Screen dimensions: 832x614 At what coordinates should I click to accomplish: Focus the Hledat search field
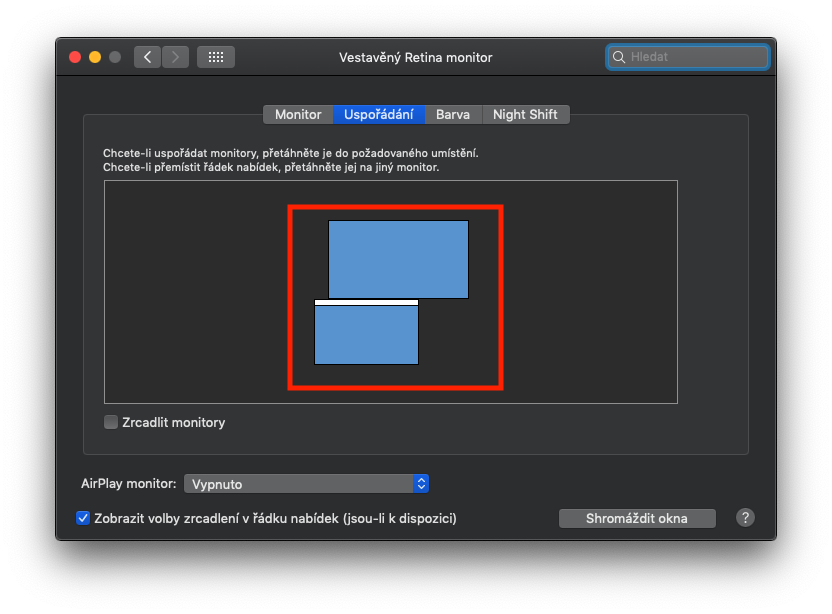(x=695, y=57)
